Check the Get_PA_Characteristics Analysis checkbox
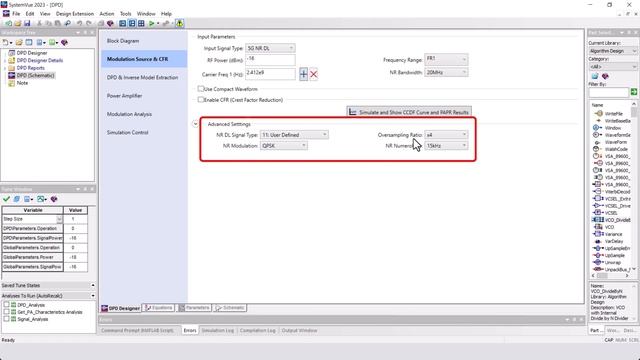This screenshot has width=640, height=360. click(x=6, y=312)
